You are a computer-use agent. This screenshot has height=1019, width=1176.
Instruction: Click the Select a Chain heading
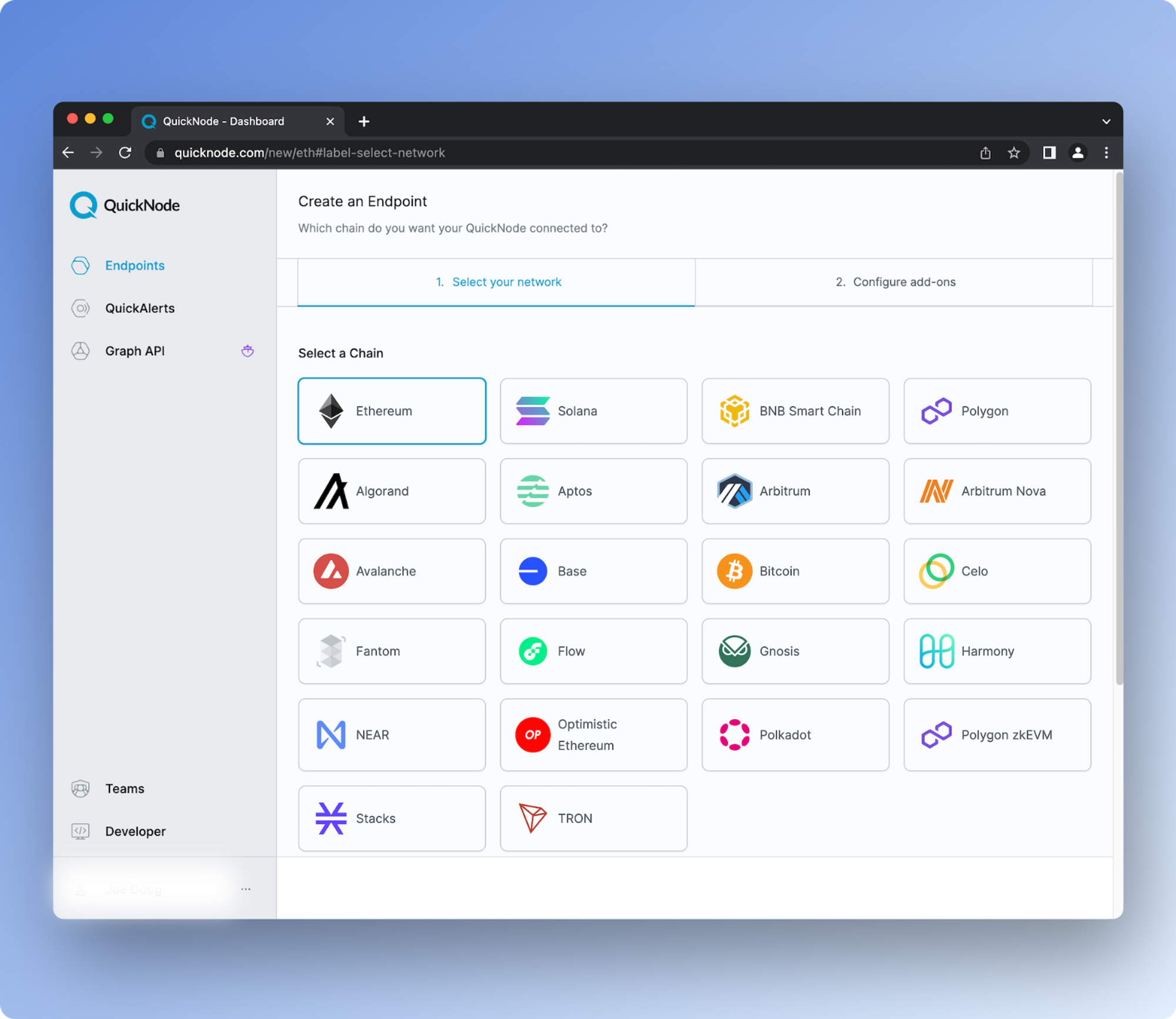340,353
